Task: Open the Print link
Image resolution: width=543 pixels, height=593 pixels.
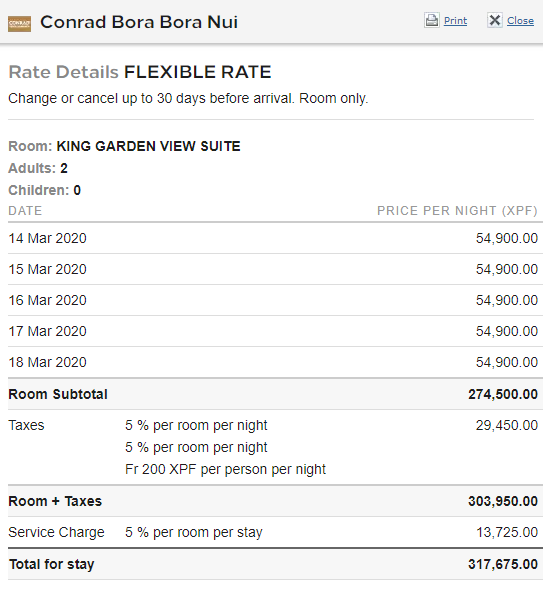Action: [455, 21]
